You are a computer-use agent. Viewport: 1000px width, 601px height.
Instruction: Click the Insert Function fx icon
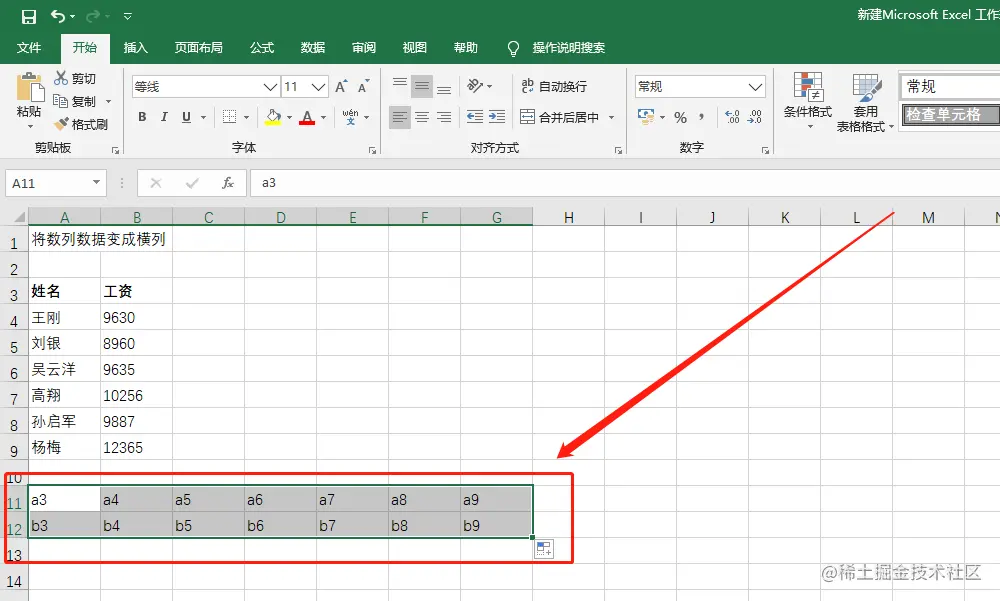(x=228, y=183)
